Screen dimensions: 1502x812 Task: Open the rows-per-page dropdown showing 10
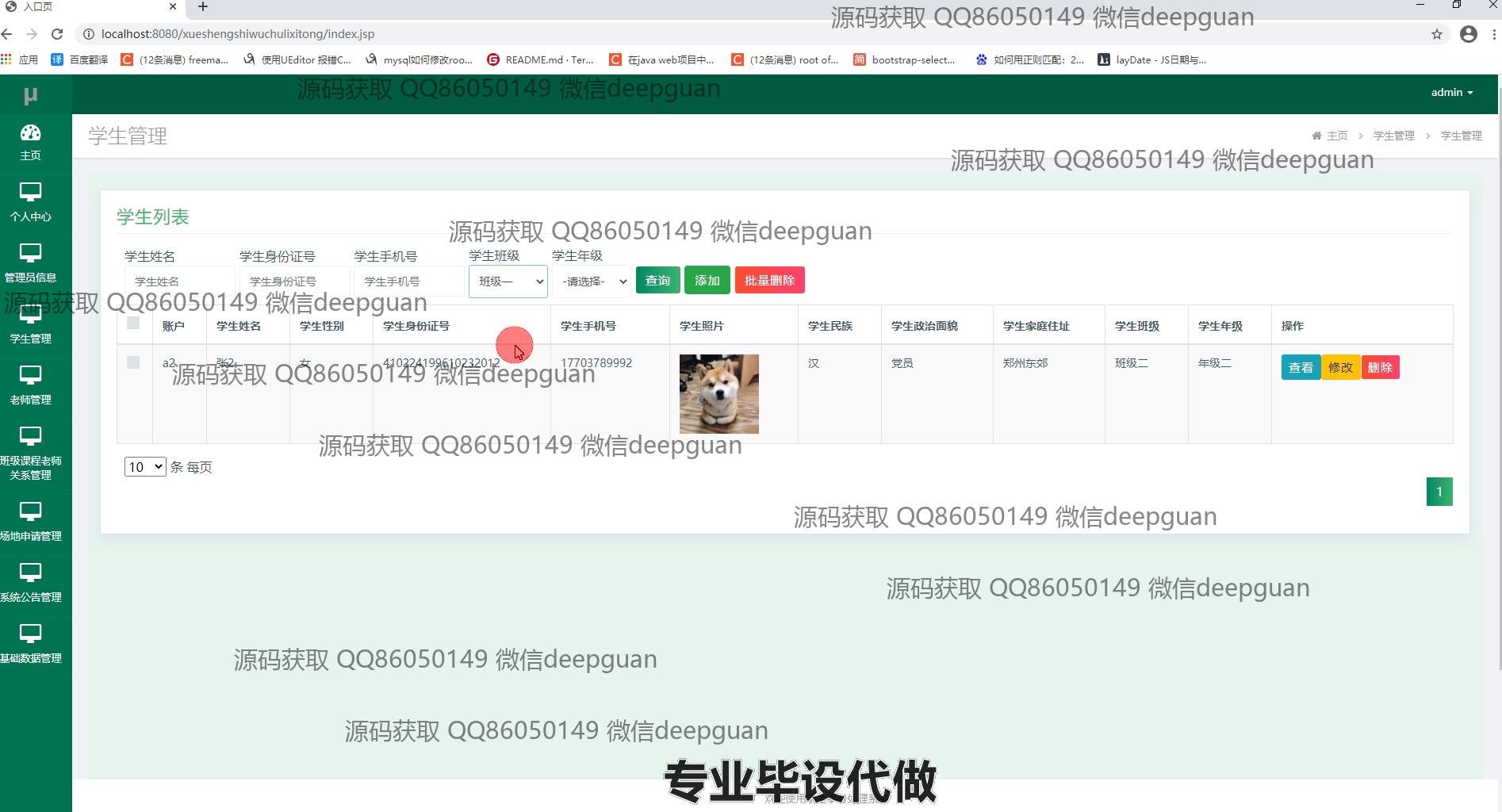click(x=144, y=467)
